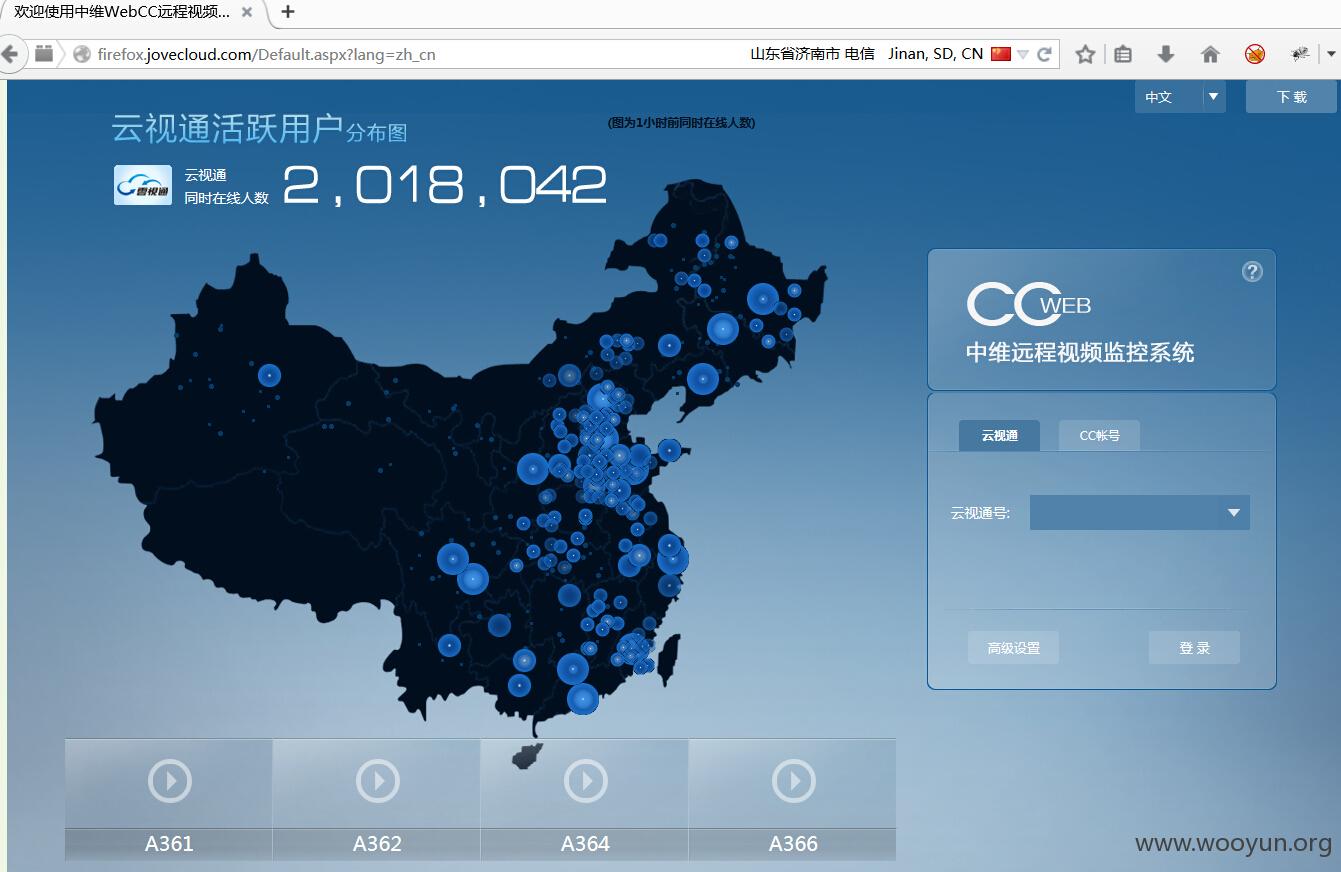Click the A366 label
Screen dimensions: 1341x872
(x=793, y=844)
